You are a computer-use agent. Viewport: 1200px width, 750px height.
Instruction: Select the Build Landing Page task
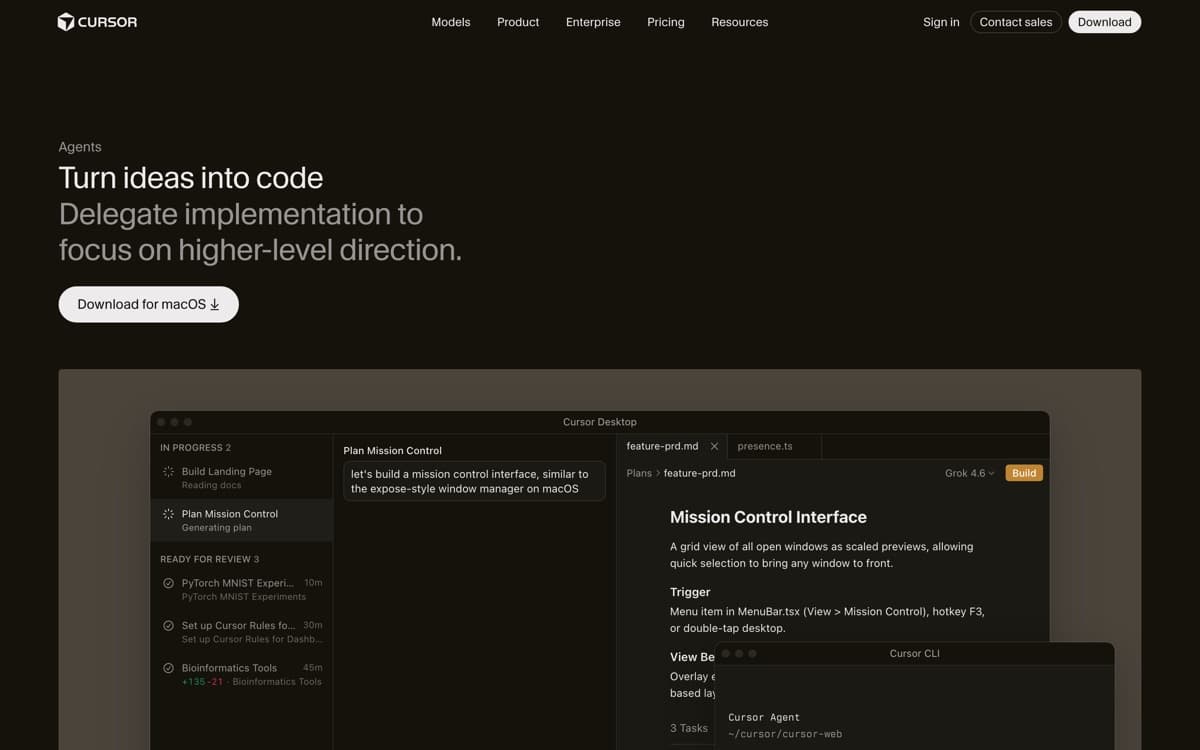click(x=241, y=478)
